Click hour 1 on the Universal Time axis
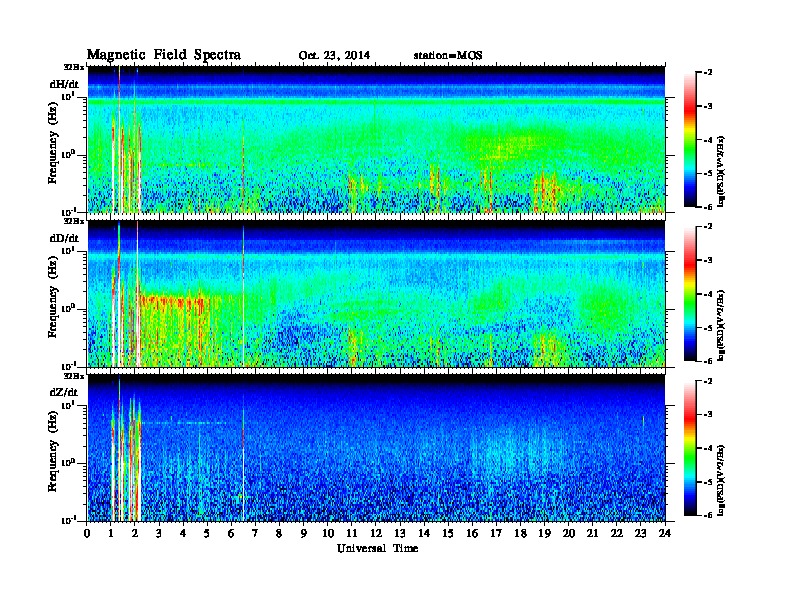 coord(111,533)
